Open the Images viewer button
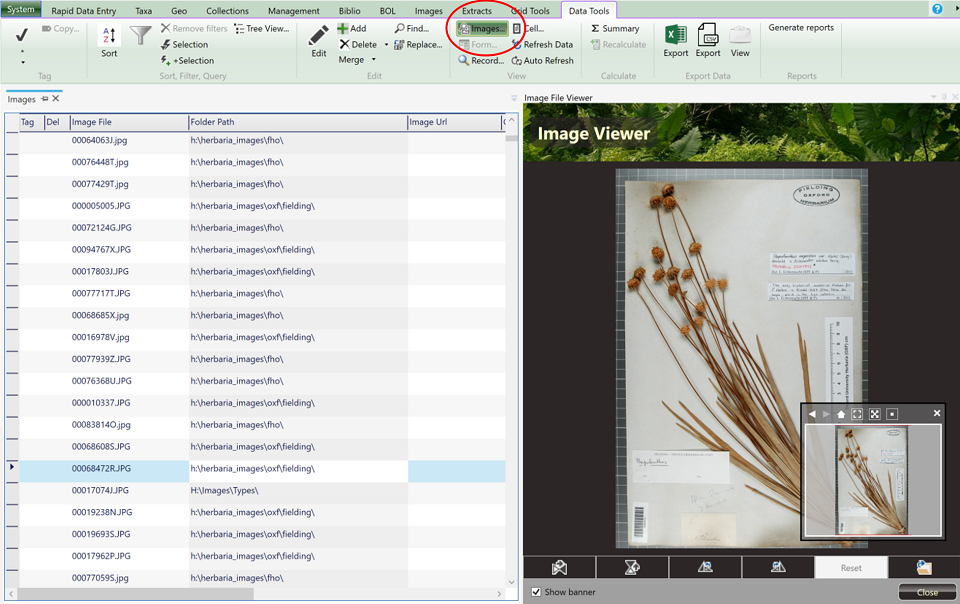The width and height of the screenshot is (960, 604). click(482, 28)
